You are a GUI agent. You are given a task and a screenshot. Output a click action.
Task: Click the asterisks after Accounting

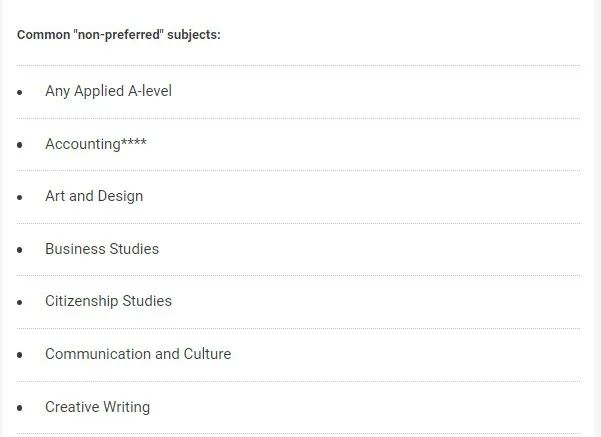point(134,141)
